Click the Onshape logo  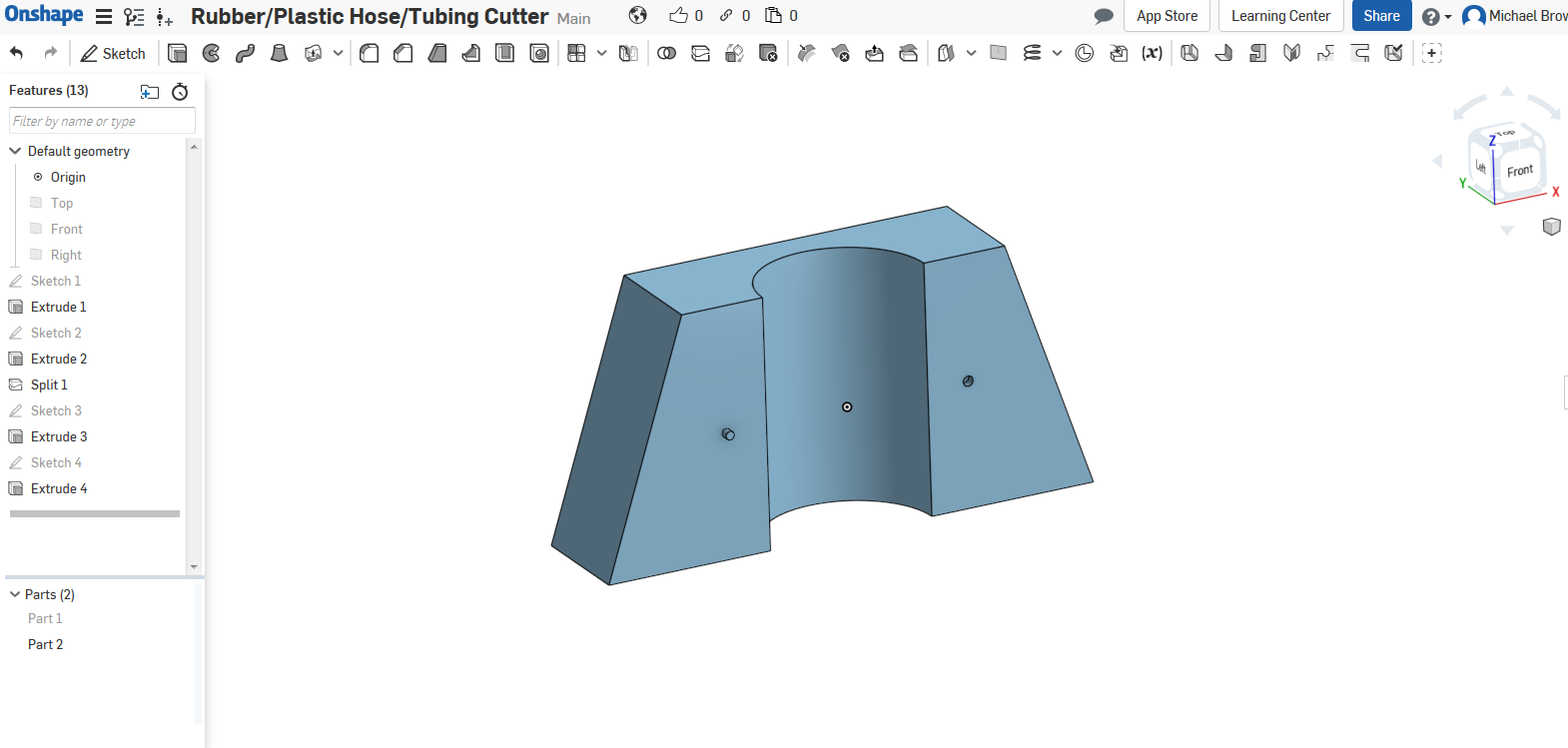(x=45, y=15)
